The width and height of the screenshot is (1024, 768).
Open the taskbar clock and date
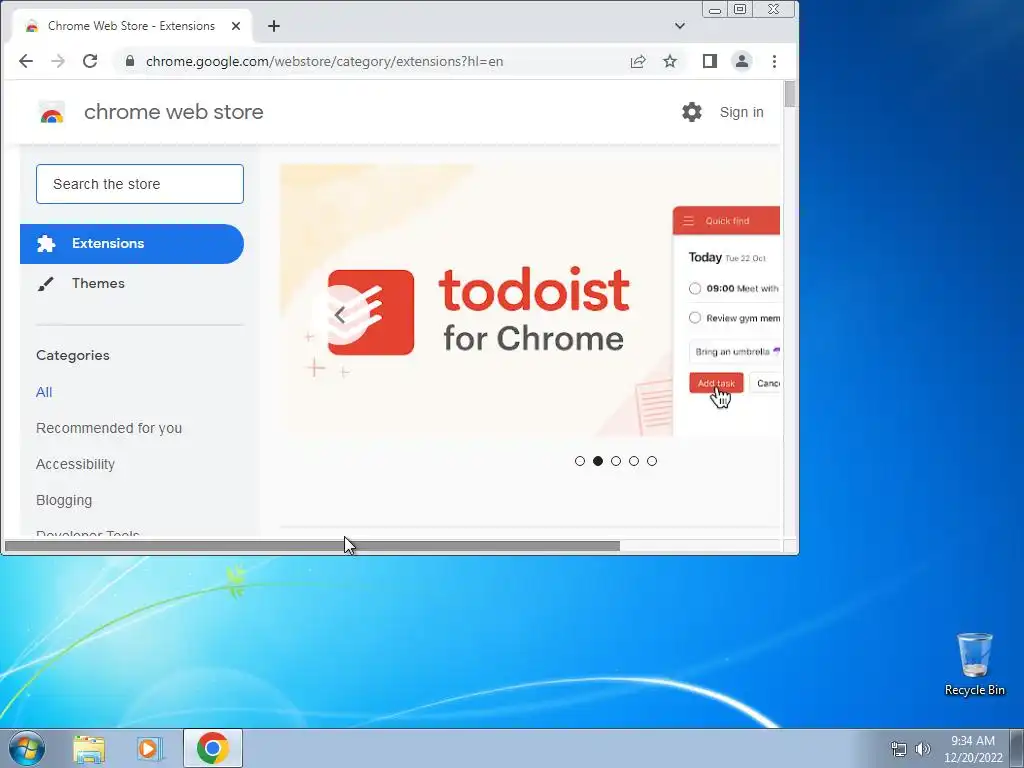tap(973, 749)
